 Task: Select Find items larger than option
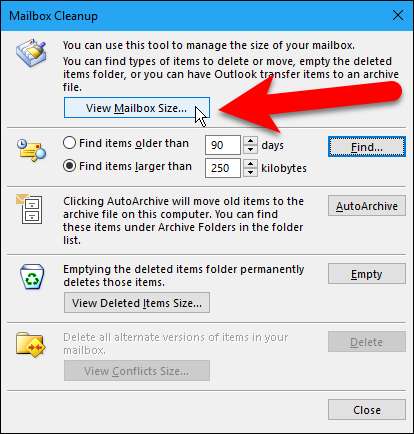(69, 166)
